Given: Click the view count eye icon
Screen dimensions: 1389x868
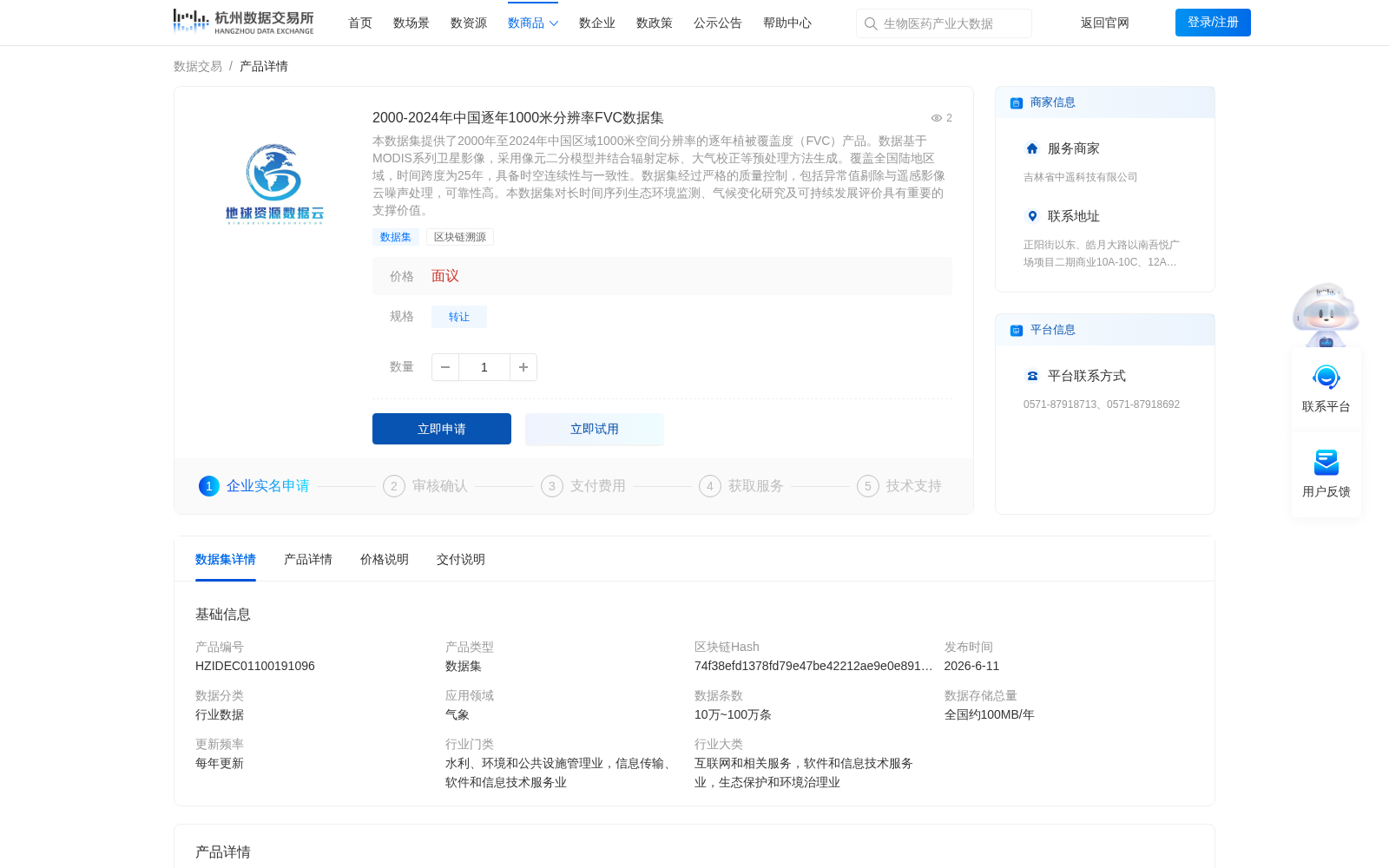Looking at the screenshot, I should 937,118.
